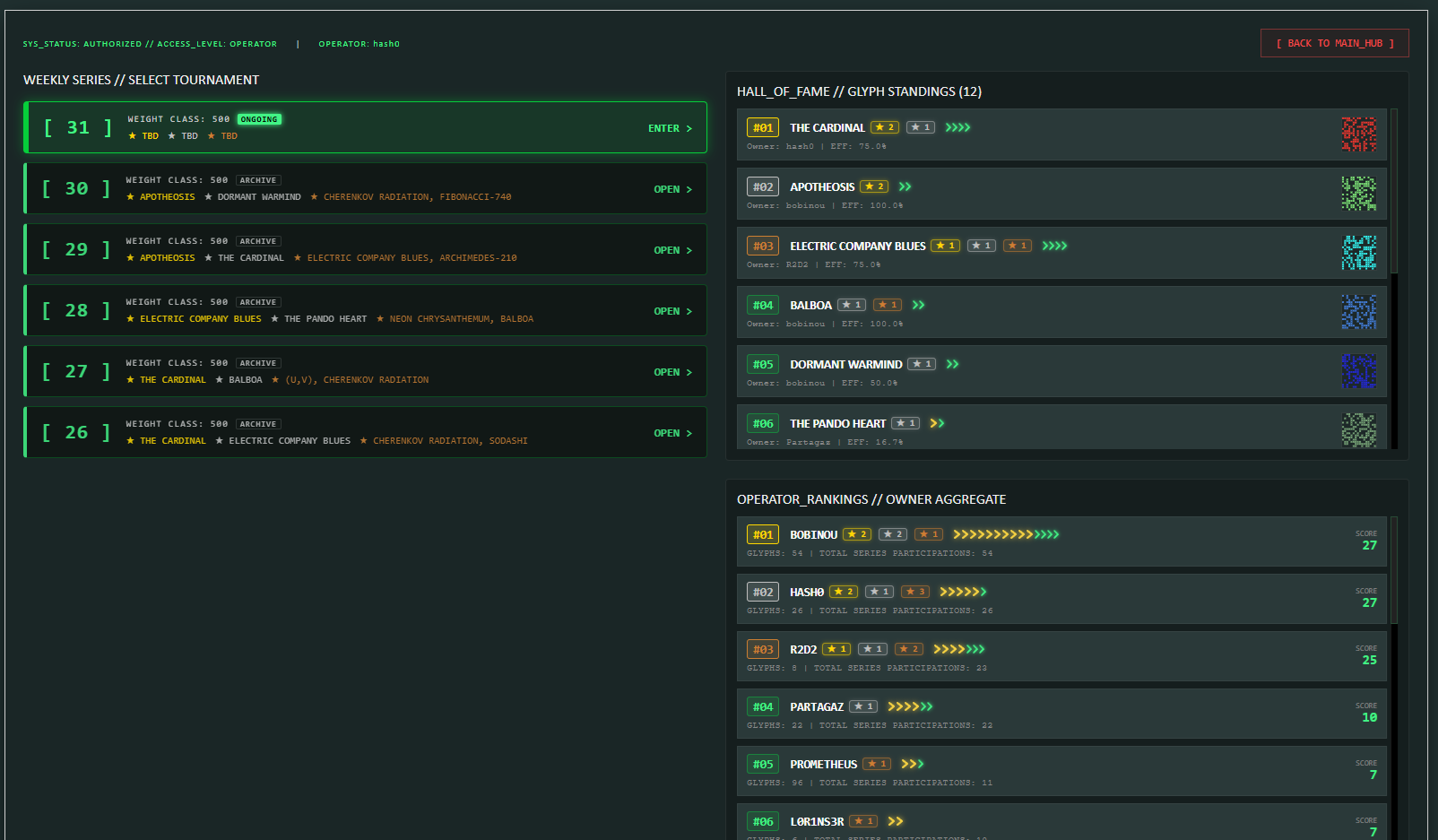Click Electric Company Blues cyan glyph thumbnail

pyautogui.click(x=1358, y=253)
